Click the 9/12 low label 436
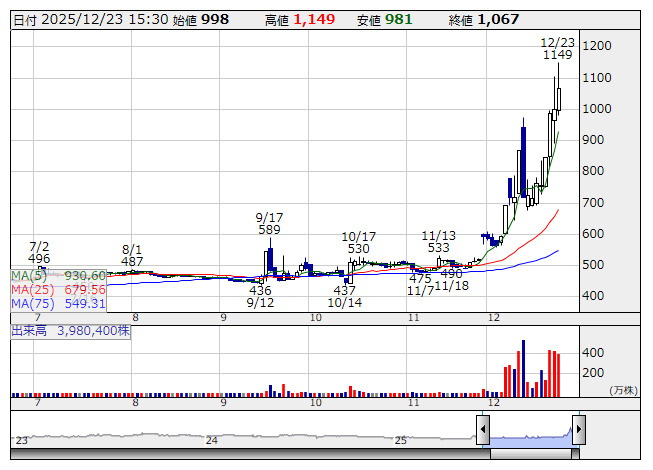The image size is (653, 470). click(x=260, y=290)
